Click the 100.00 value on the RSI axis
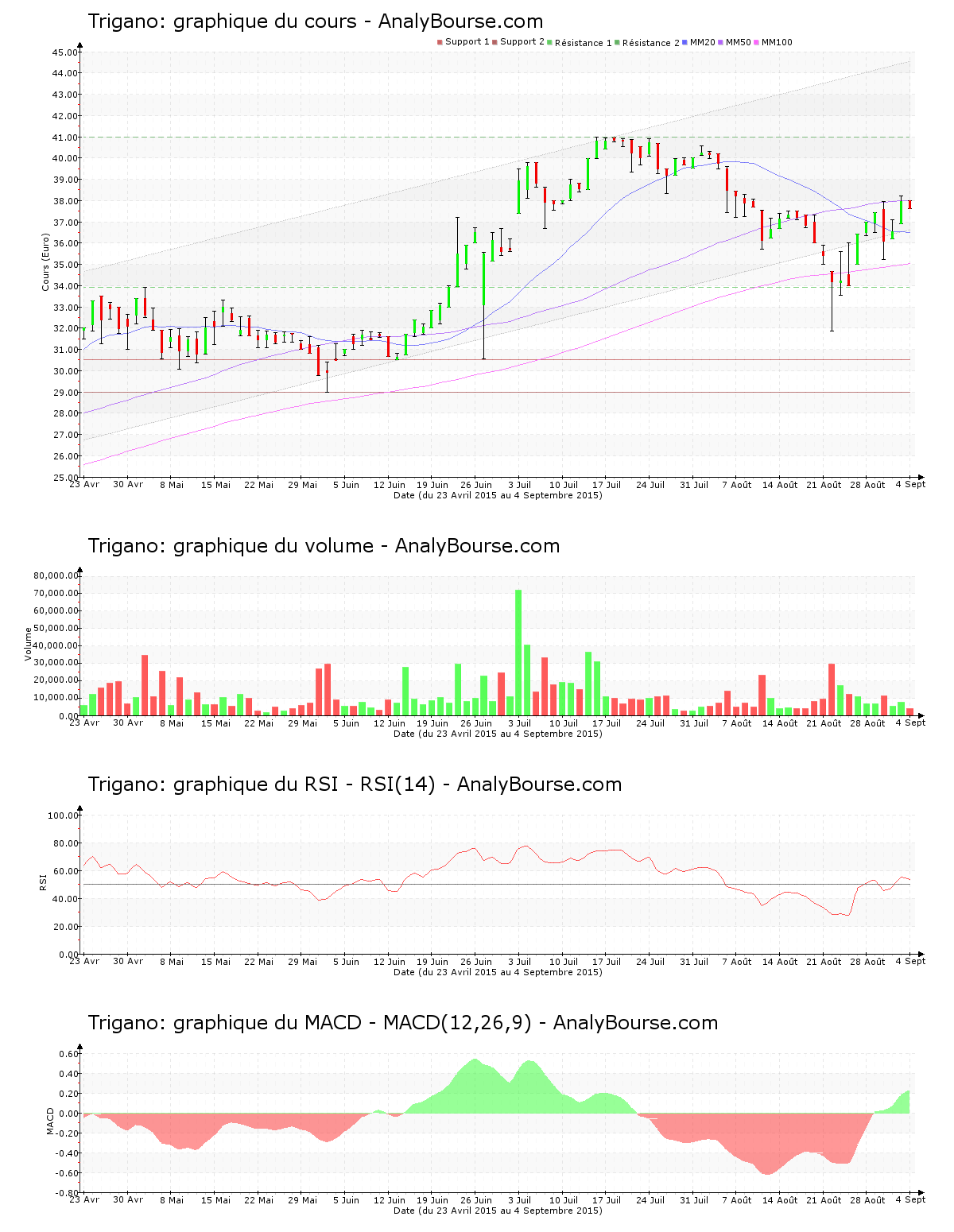This screenshot has height=1232, width=954. pyautogui.click(x=63, y=816)
